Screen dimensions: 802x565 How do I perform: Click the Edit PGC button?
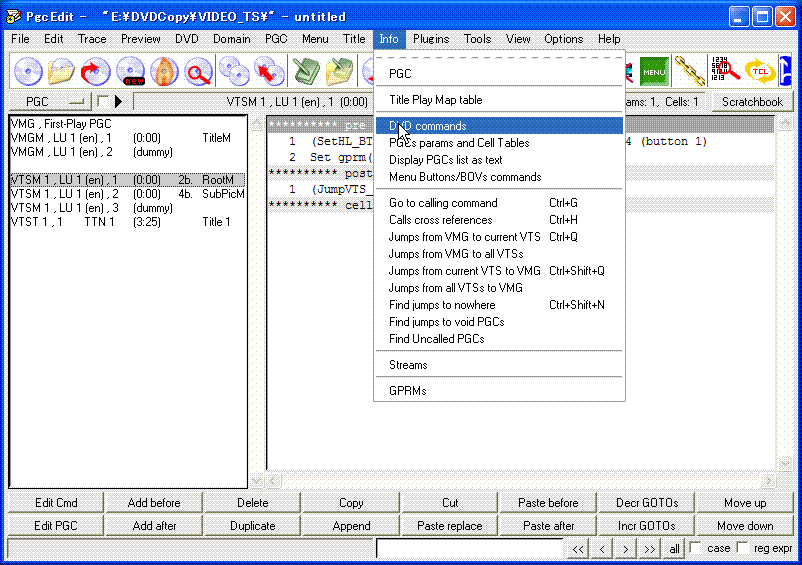pyautogui.click(x=56, y=526)
